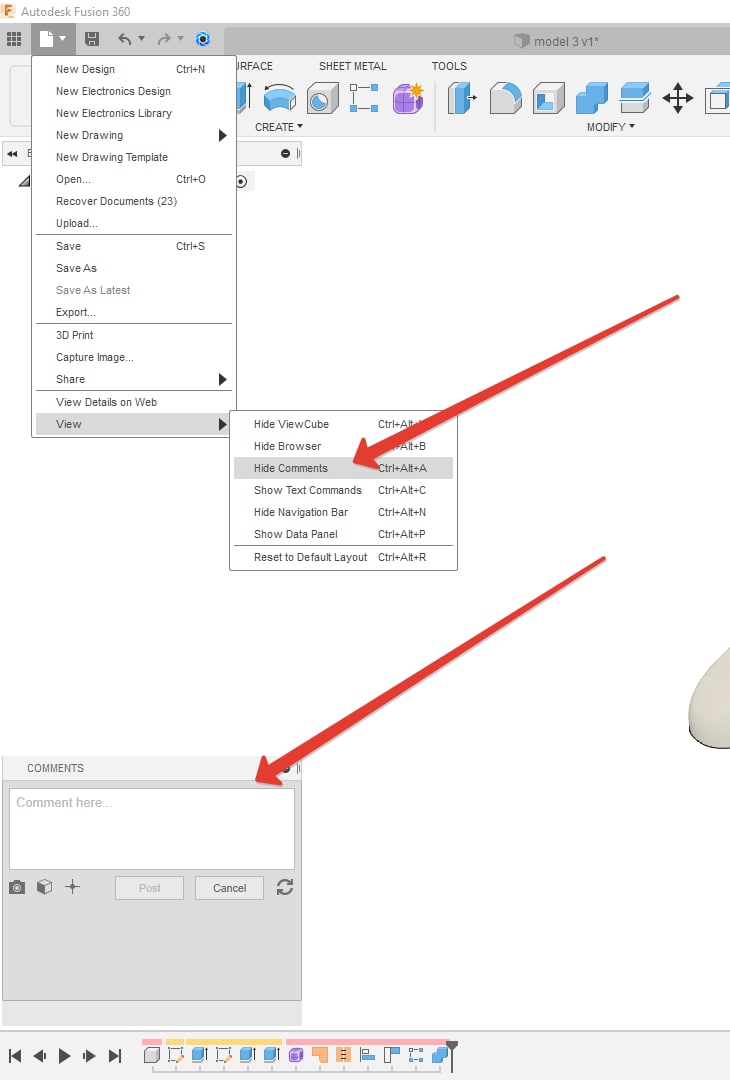Image resolution: width=730 pixels, height=1080 pixels.
Task: Open the File menu dropdown arrow
Action: click(x=63, y=39)
